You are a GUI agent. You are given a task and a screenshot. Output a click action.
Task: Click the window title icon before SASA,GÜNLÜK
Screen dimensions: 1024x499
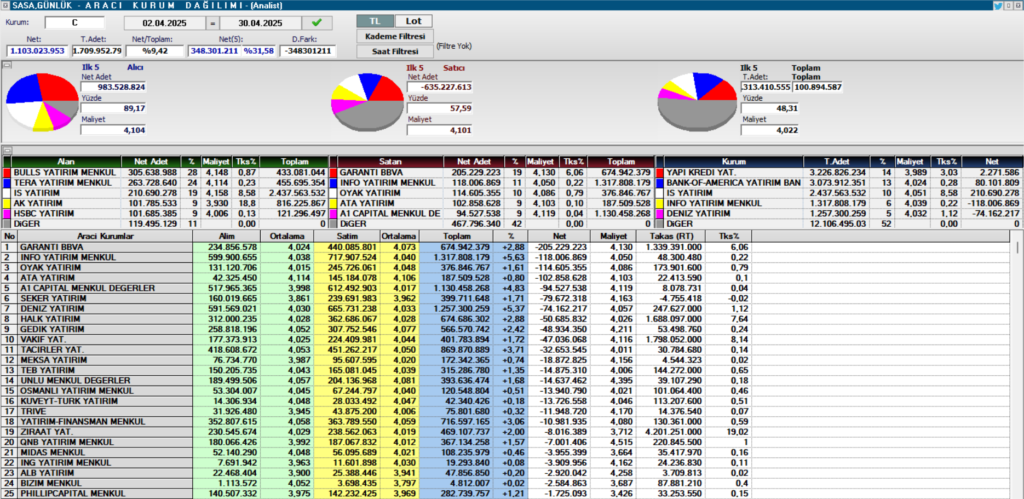click(5, 5)
